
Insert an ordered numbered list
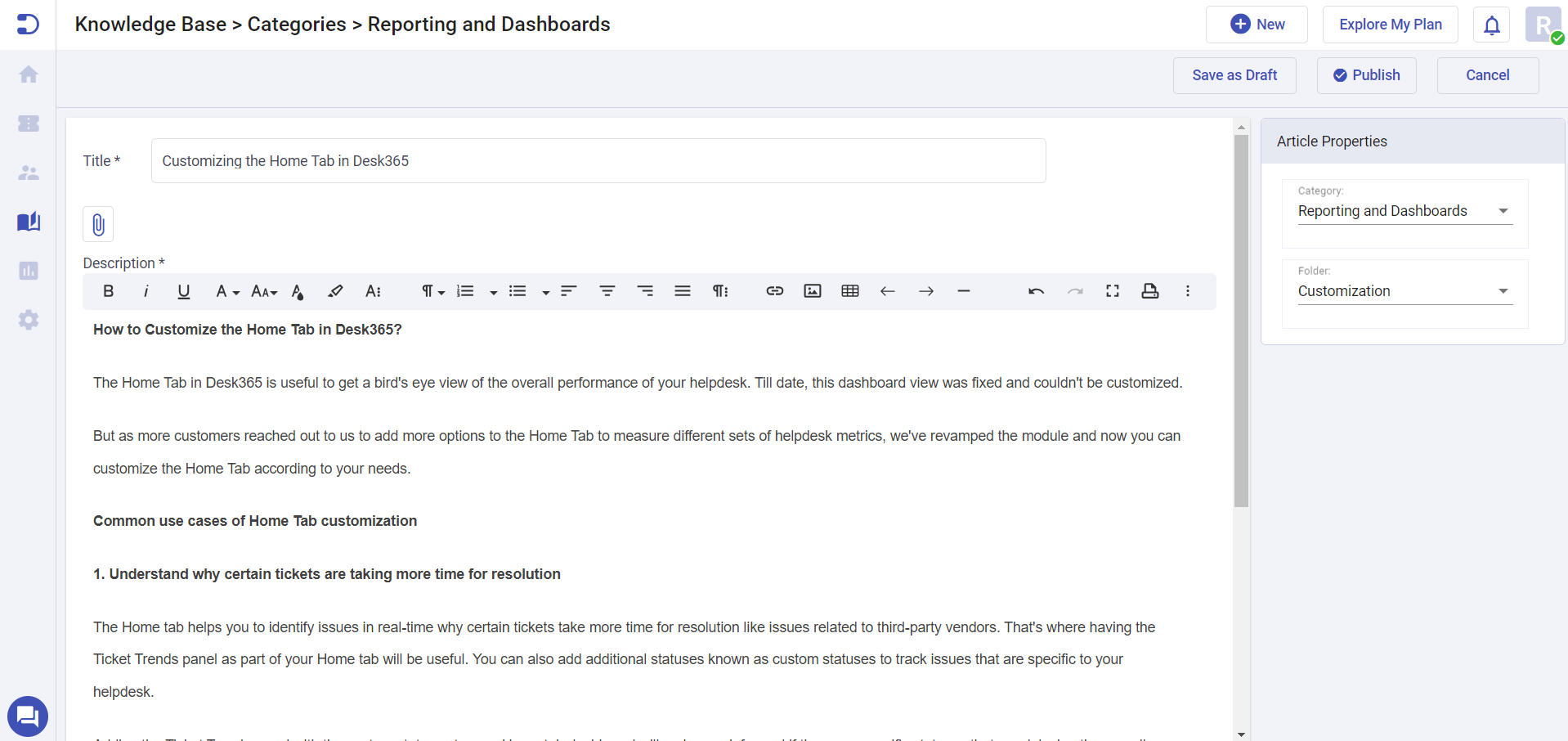465,291
